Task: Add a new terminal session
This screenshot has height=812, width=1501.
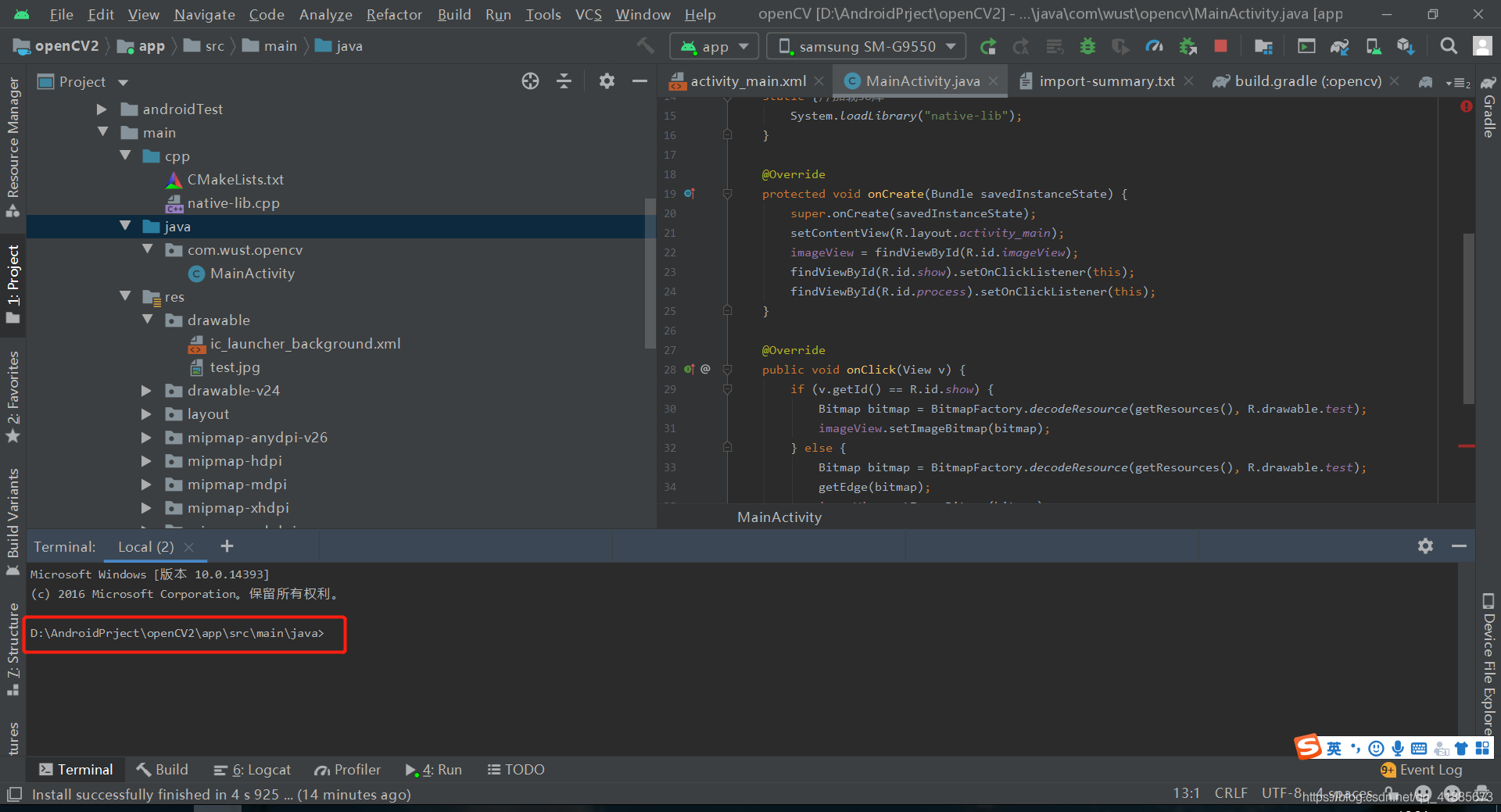Action: click(227, 546)
